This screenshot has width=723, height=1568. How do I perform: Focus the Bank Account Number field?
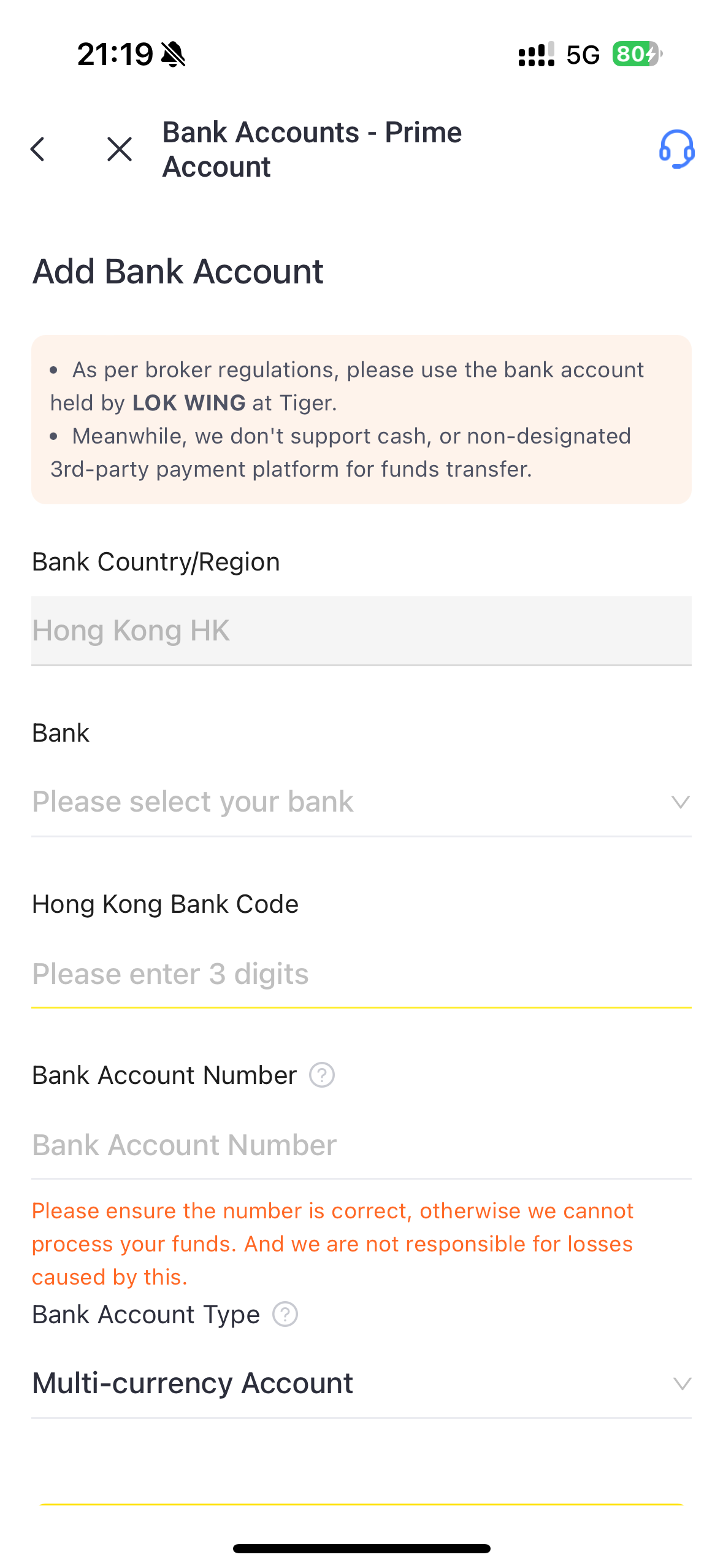point(361,1145)
